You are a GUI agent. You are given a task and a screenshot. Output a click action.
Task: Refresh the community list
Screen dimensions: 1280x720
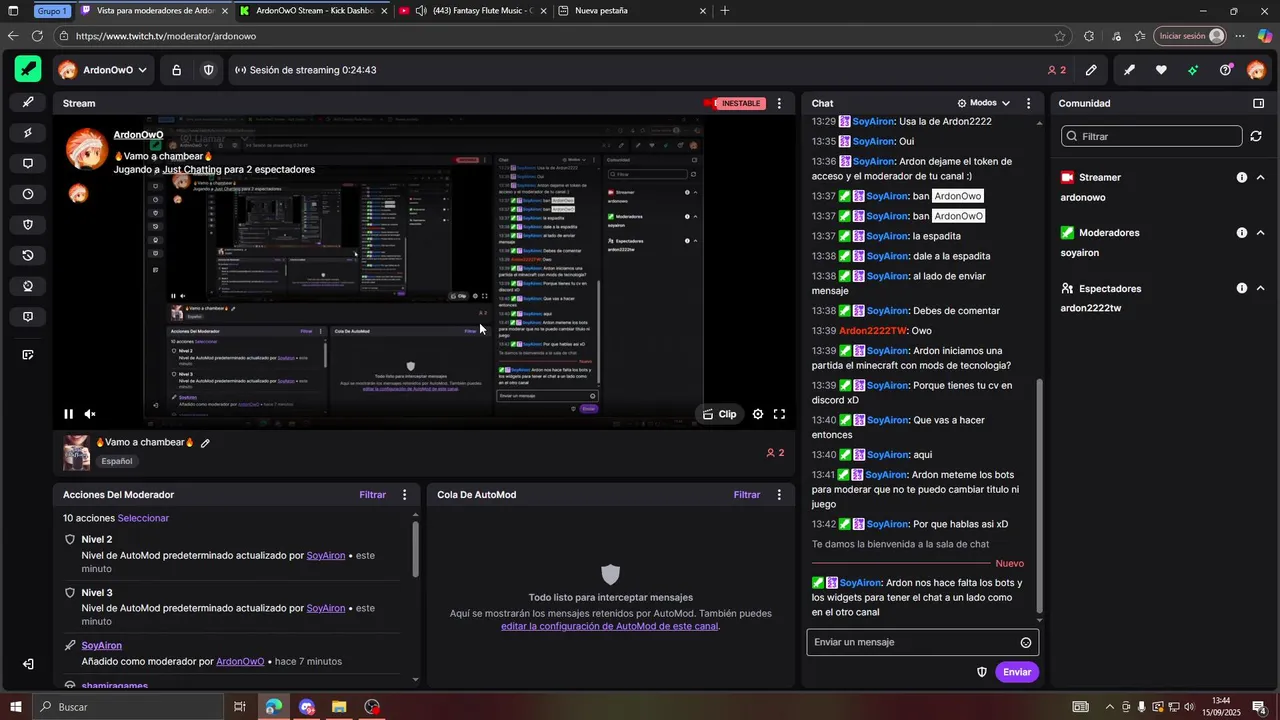click(x=1257, y=136)
